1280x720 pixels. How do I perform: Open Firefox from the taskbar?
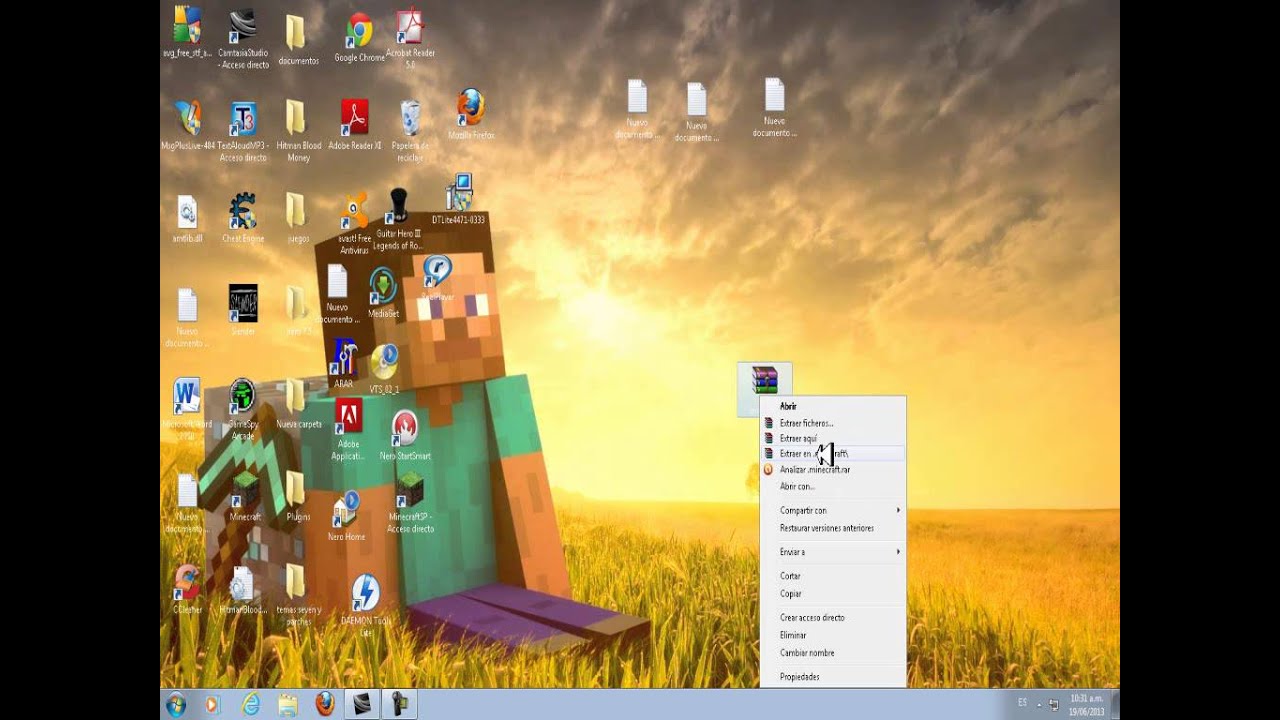coord(325,704)
